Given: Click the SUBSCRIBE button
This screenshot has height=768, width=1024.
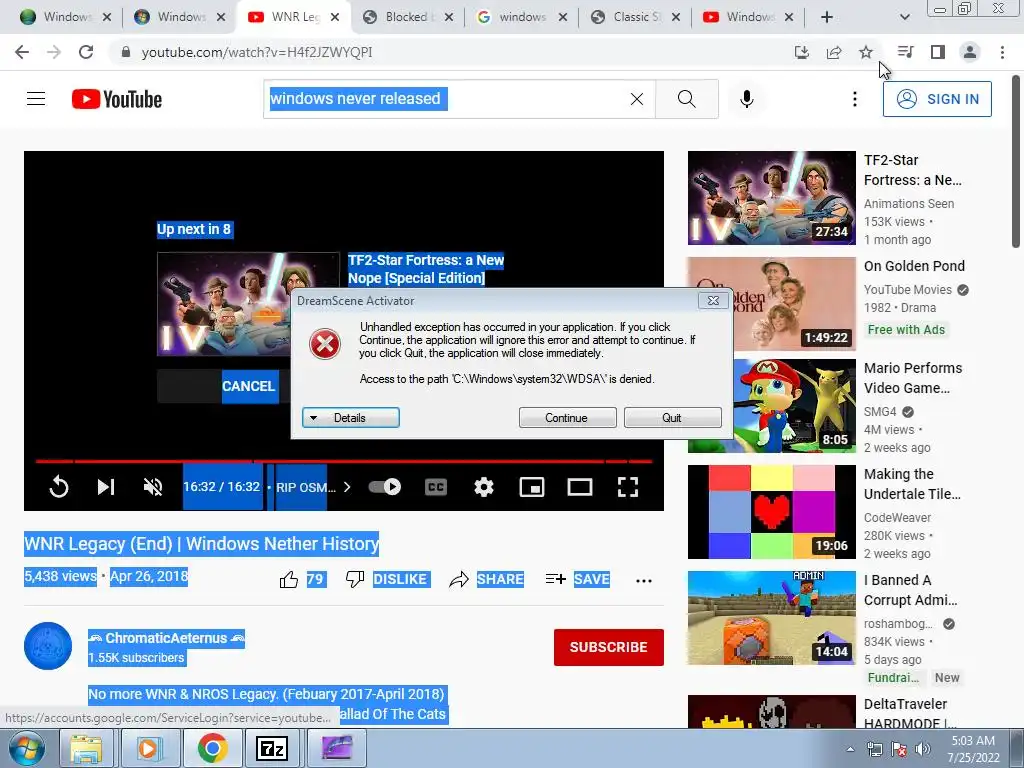Looking at the screenshot, I should click(x=609, y=647).
